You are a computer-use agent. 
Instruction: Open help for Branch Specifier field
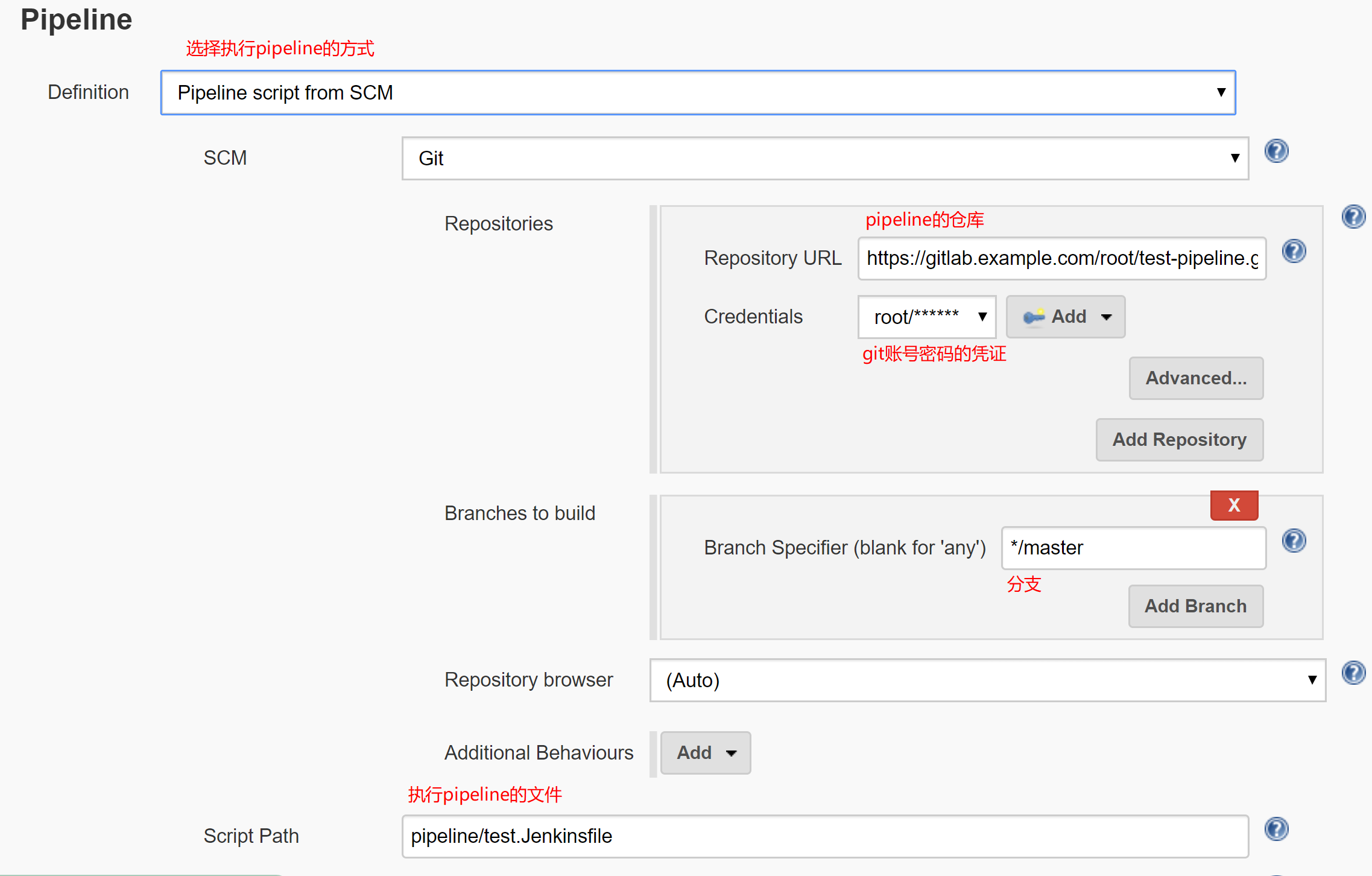click(x=1294, y=541)
